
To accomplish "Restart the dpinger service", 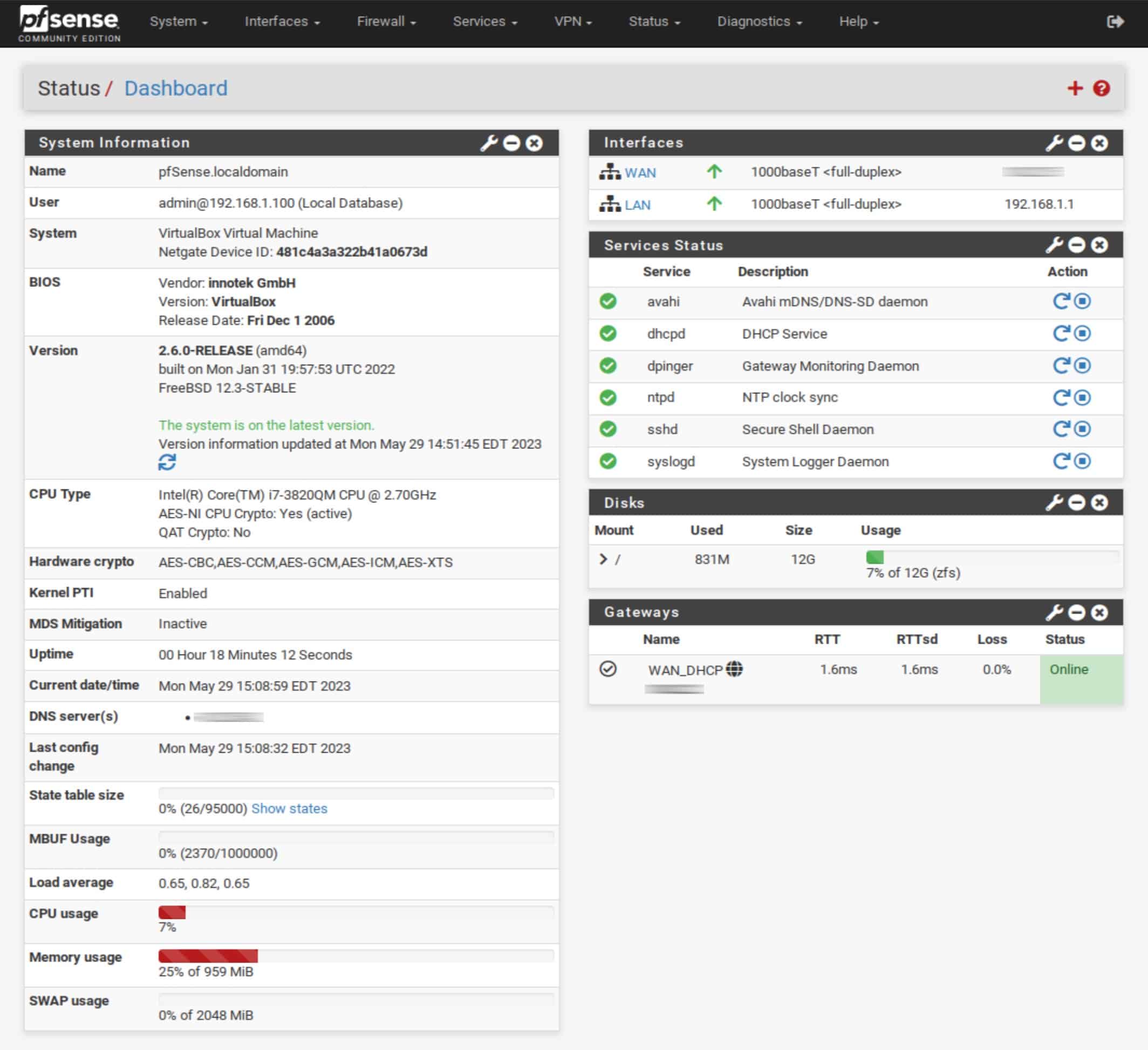I will [x=1061, y=365].
